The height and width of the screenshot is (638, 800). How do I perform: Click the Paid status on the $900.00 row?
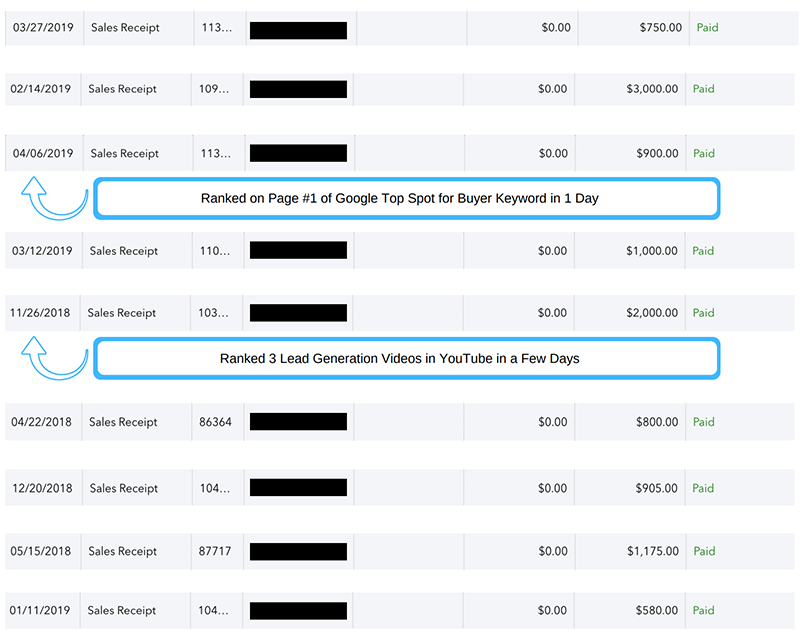tap(704, 154)
